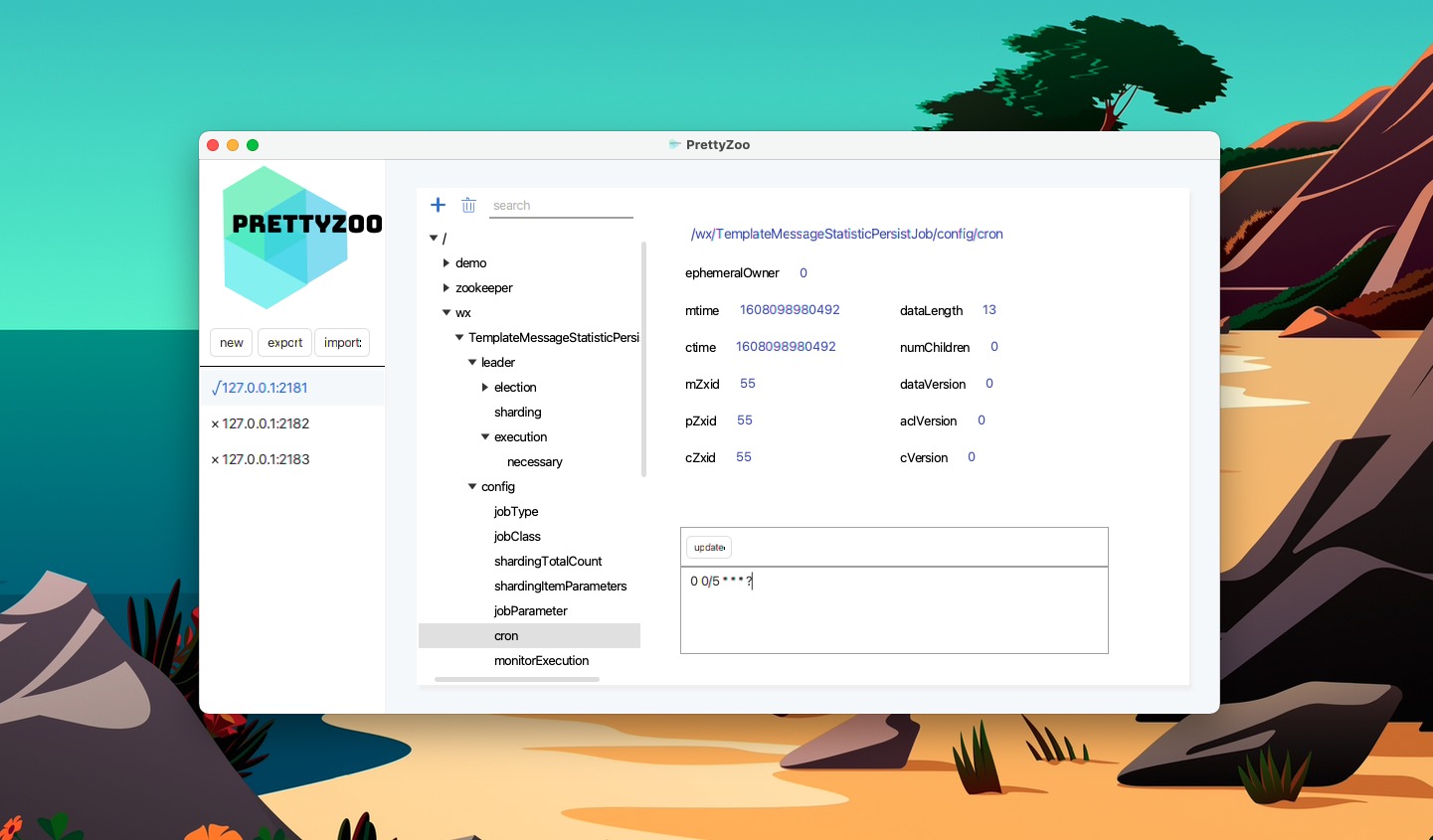Click the import button

342,342
